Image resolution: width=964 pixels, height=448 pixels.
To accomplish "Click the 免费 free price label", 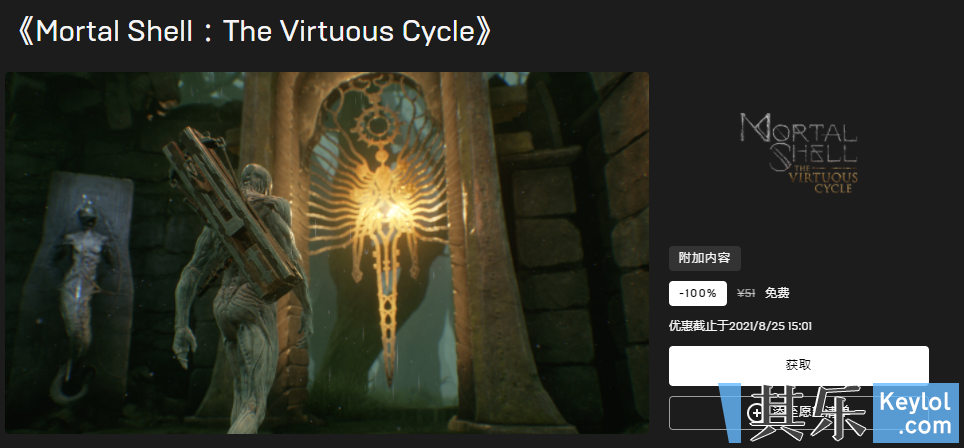I will 777,293.
